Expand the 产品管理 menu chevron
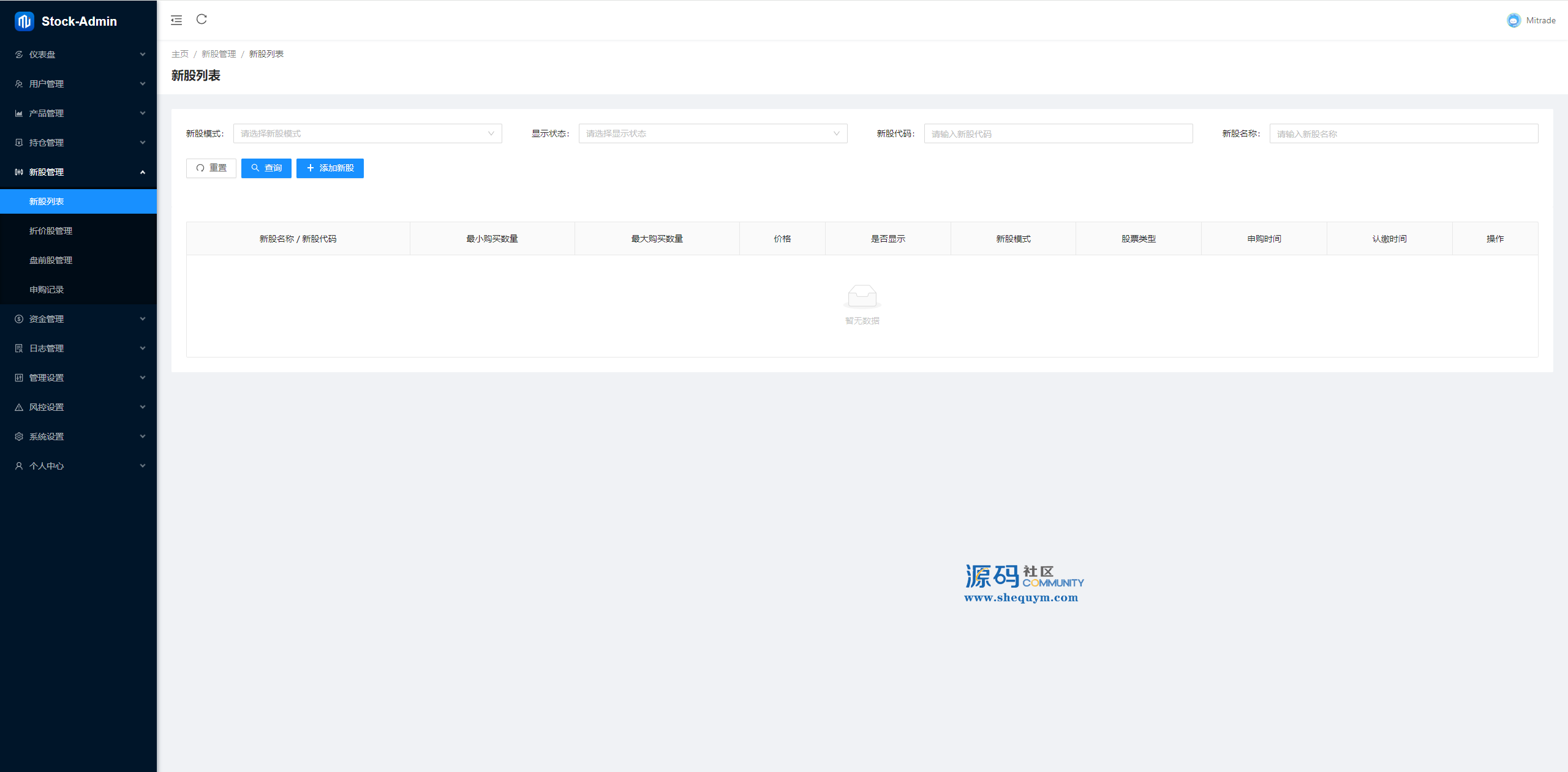Screen dimensions: 1568x772 143,113
